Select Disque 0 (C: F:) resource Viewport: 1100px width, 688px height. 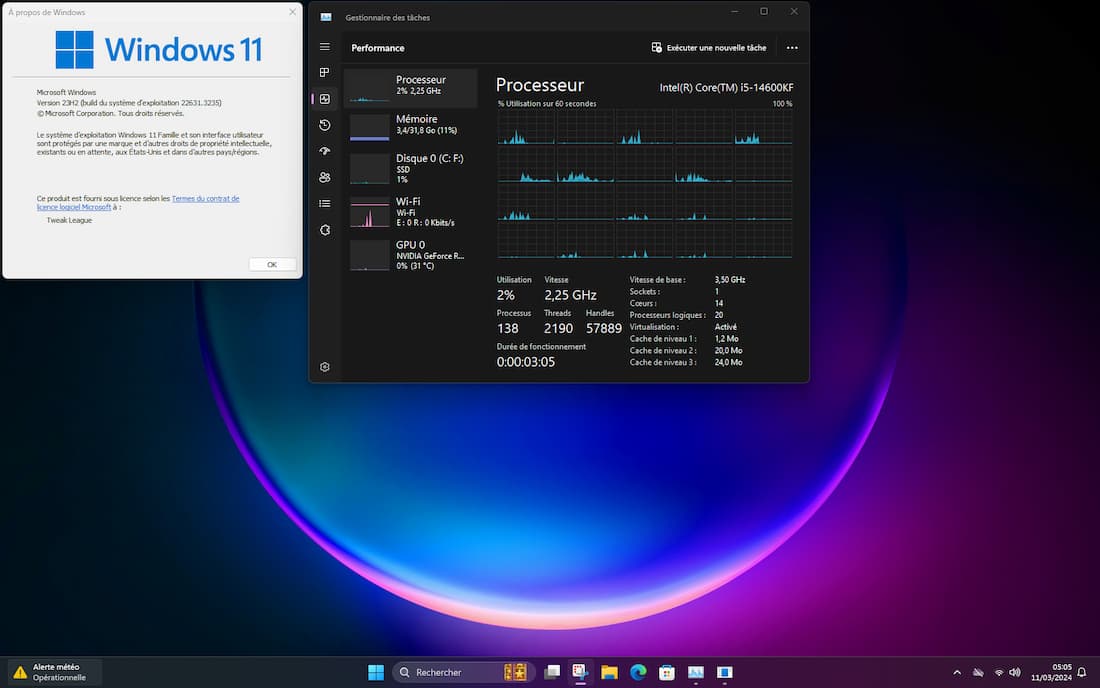pyautogui.click(x=411, y=168)
